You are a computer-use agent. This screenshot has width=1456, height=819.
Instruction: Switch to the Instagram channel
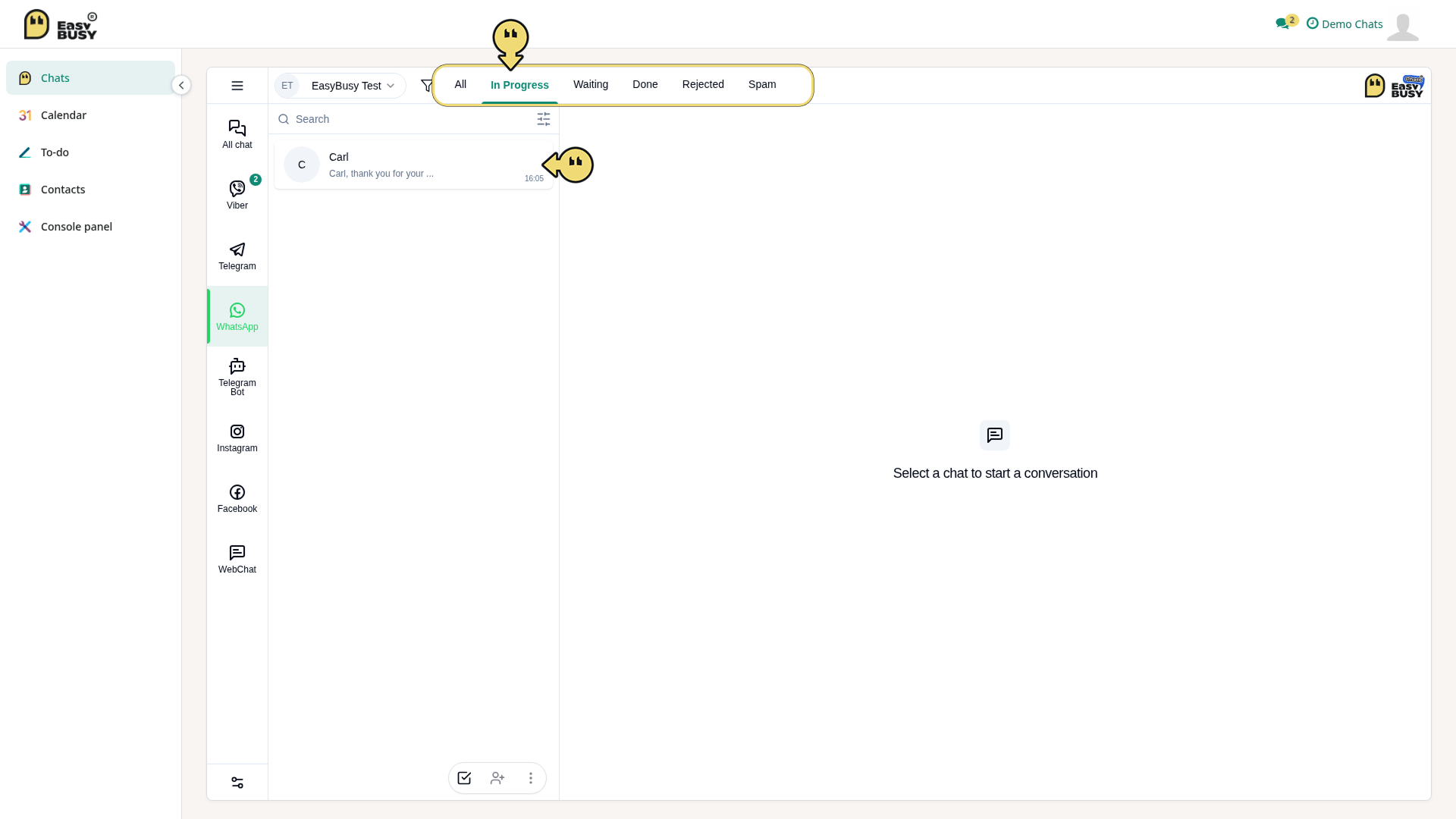[237, 438]
